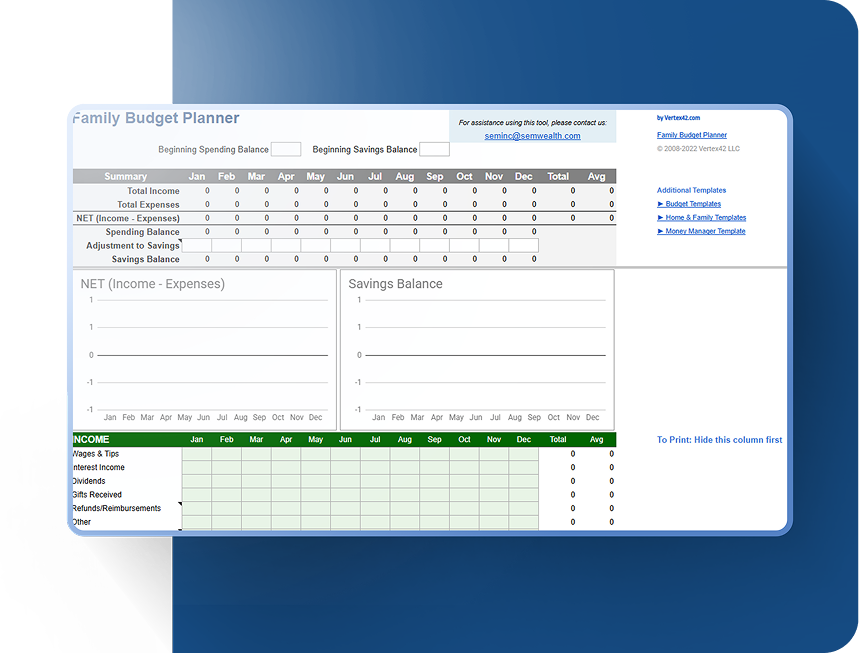859x653 pixels.
Task: Open the seminc@semwealth.com email link
Action: click(x=532, y=136)
